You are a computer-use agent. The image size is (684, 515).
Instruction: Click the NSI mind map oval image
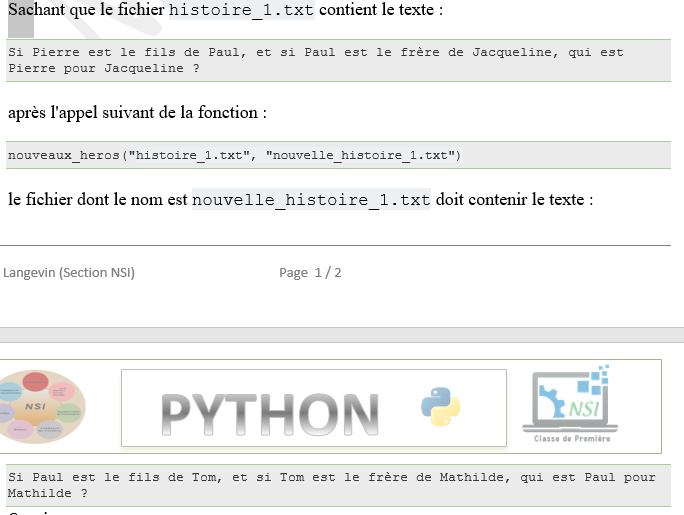tap(38, 407)
